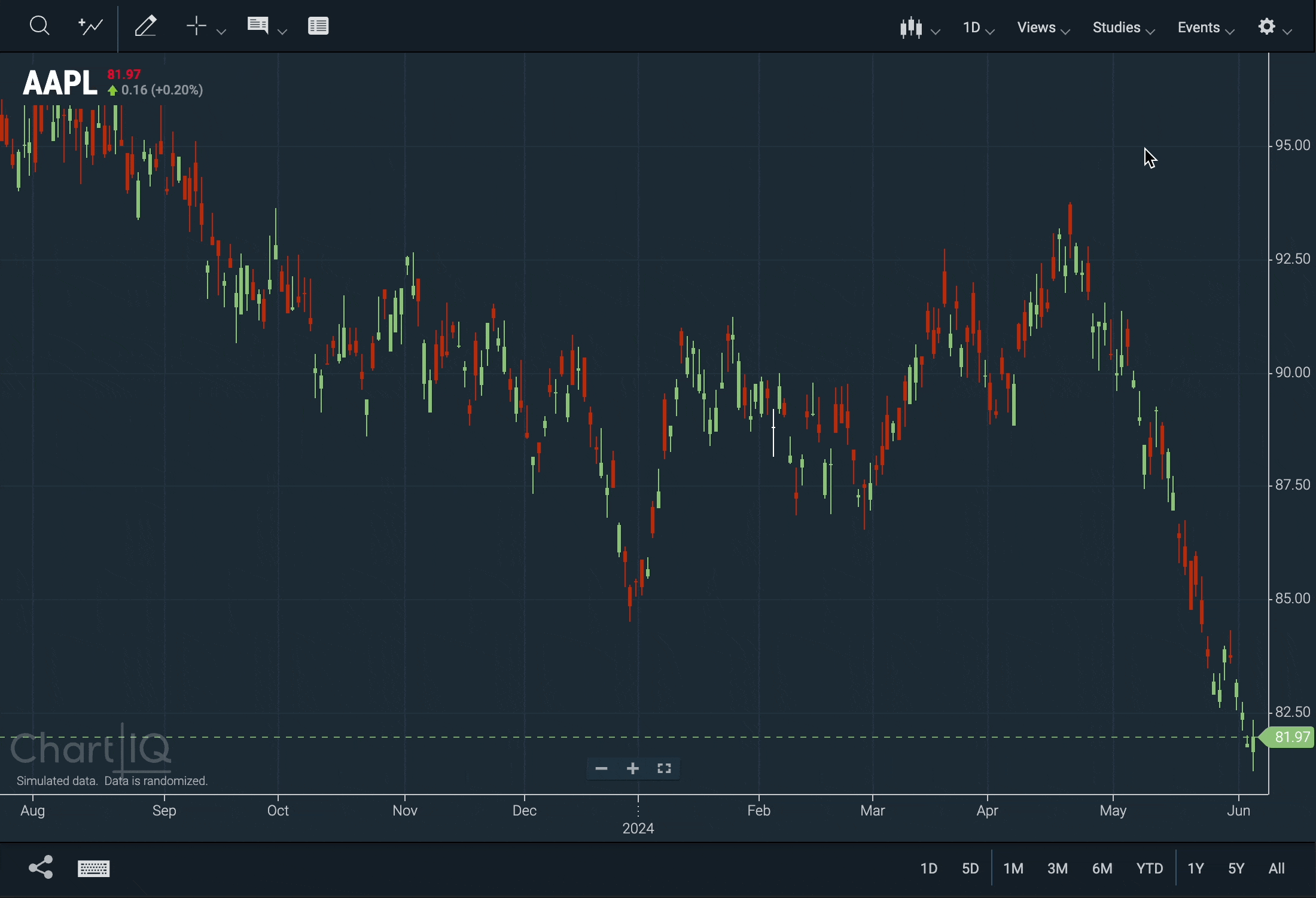Toggle full screen chart mode
Viewport: 1316px width, 898px height.
click(x=665, y=769)
